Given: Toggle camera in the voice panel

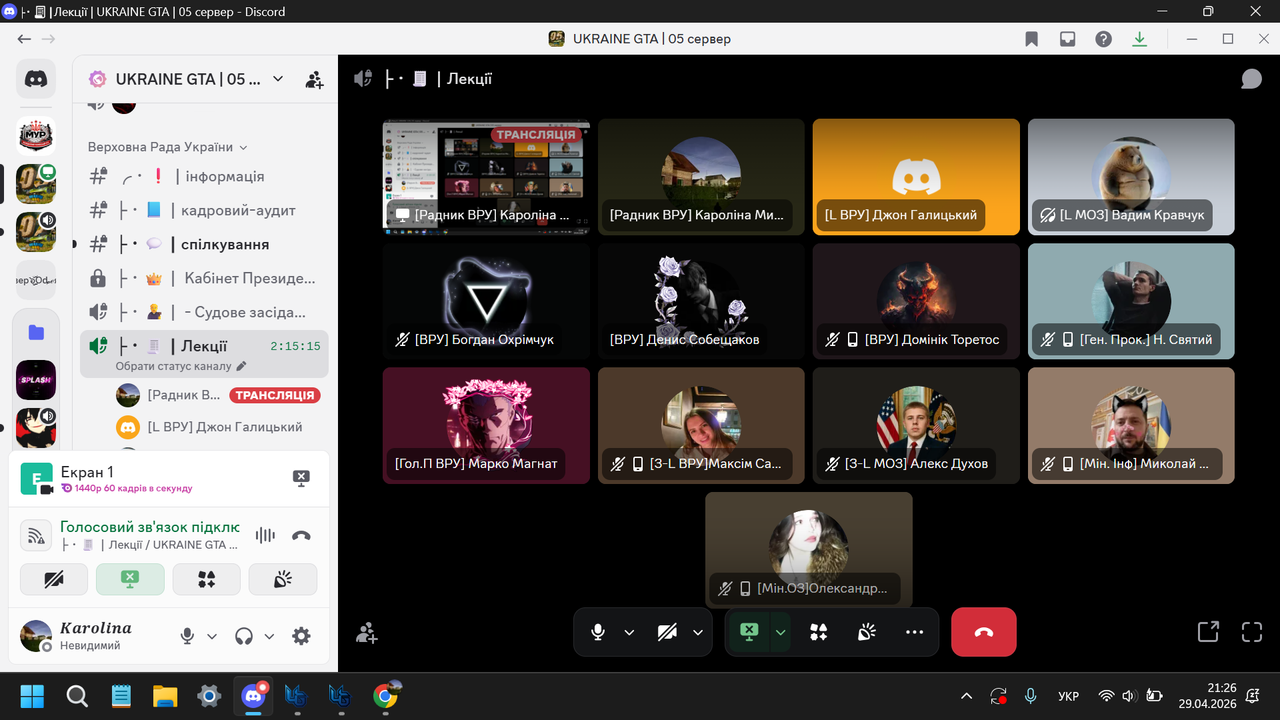Looking at the screenshot, I should (x=55, y=579).
